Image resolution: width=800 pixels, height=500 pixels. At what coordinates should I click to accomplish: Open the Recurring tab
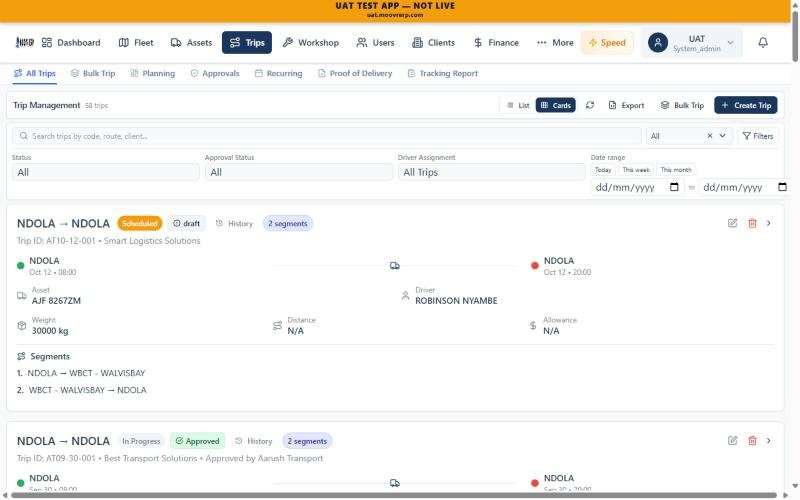[x=279, y=73]
